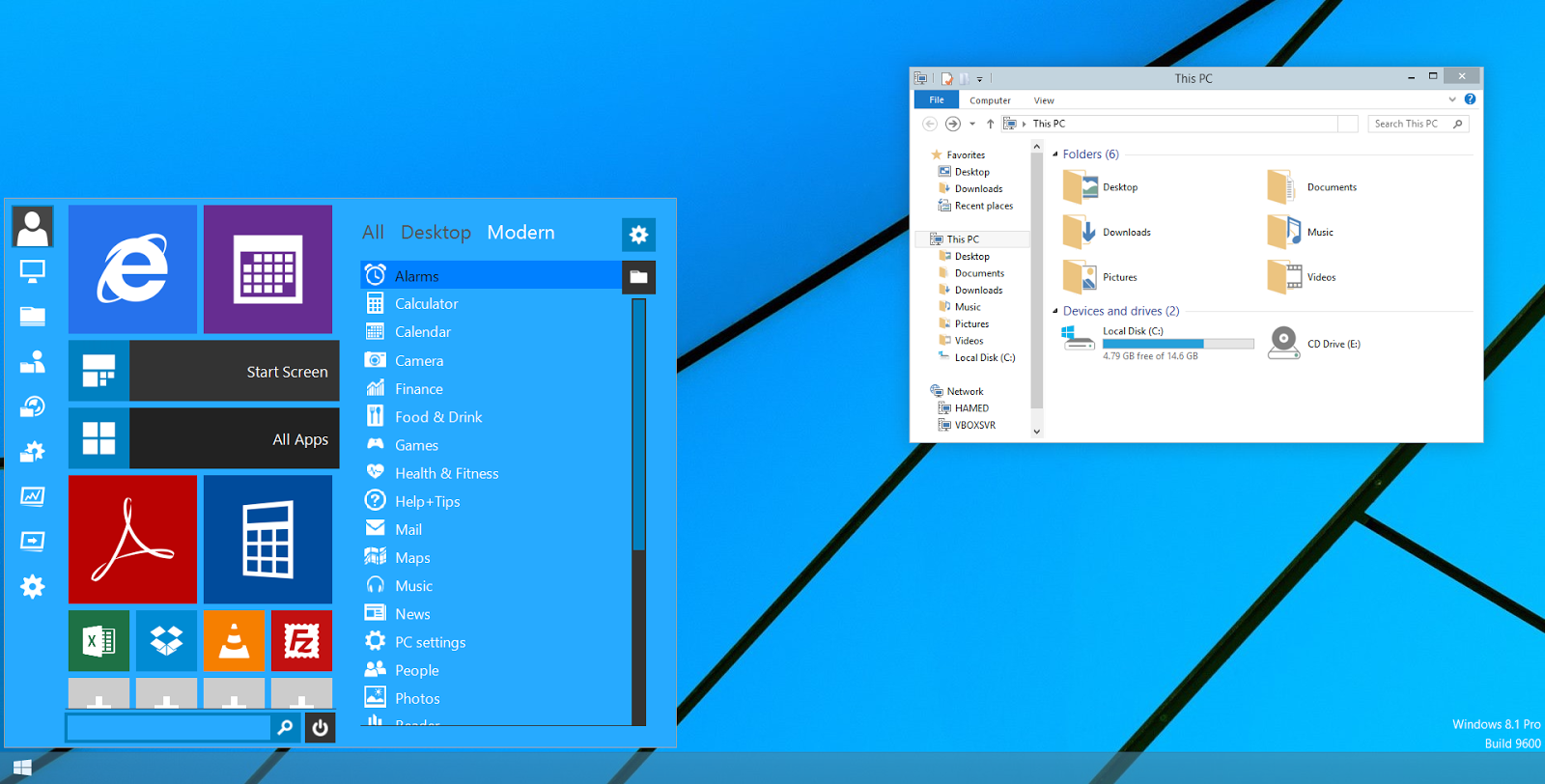Click the This PC breadcrumb arrow in the address bar
Screen dimensions: 1545x784
tap(1024, 124)
